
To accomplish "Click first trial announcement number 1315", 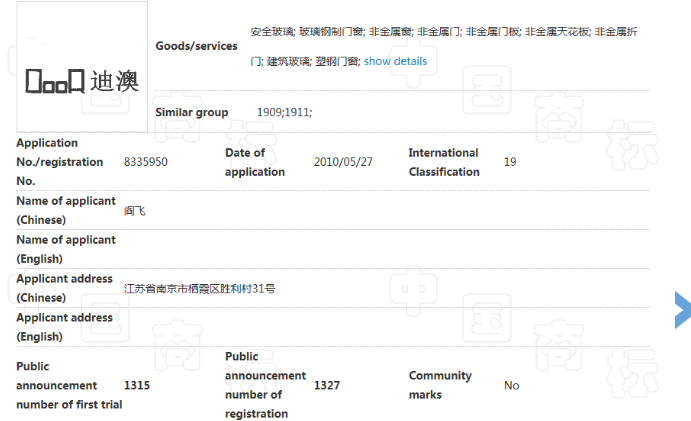I will coord(137,385).
